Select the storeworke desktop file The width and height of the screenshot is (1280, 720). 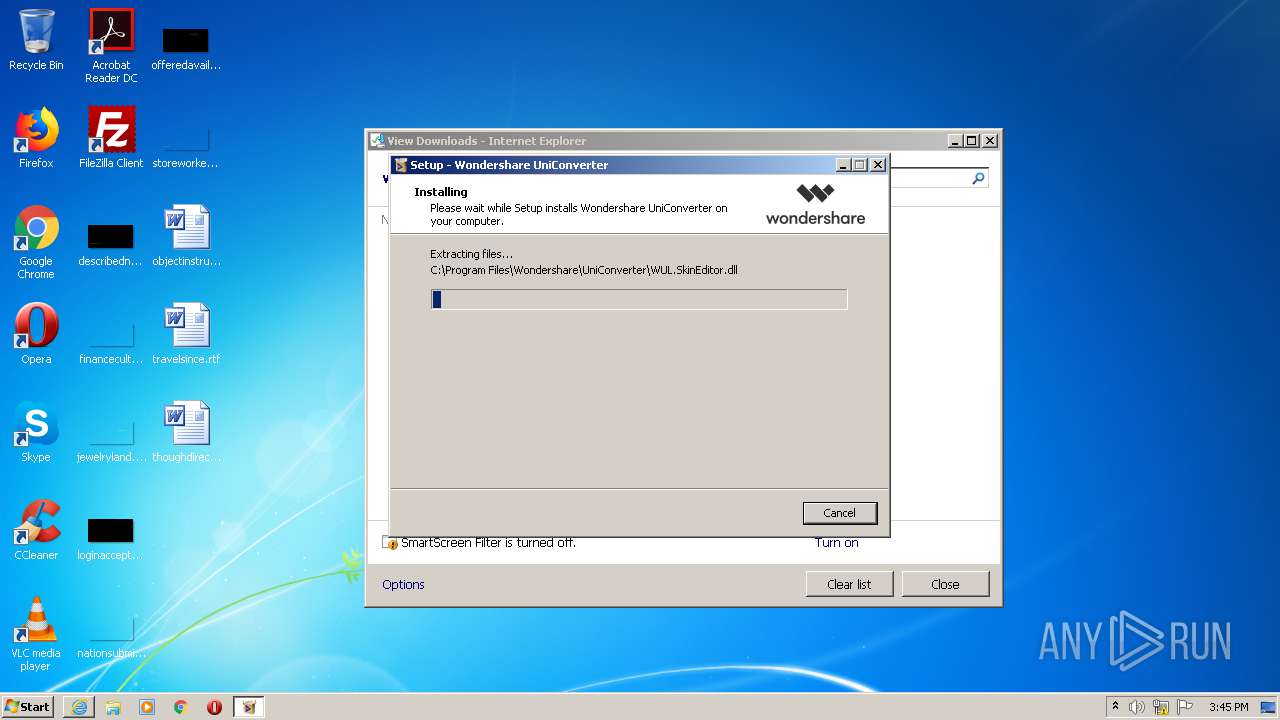pyautogui.click(x=186, y=146)
